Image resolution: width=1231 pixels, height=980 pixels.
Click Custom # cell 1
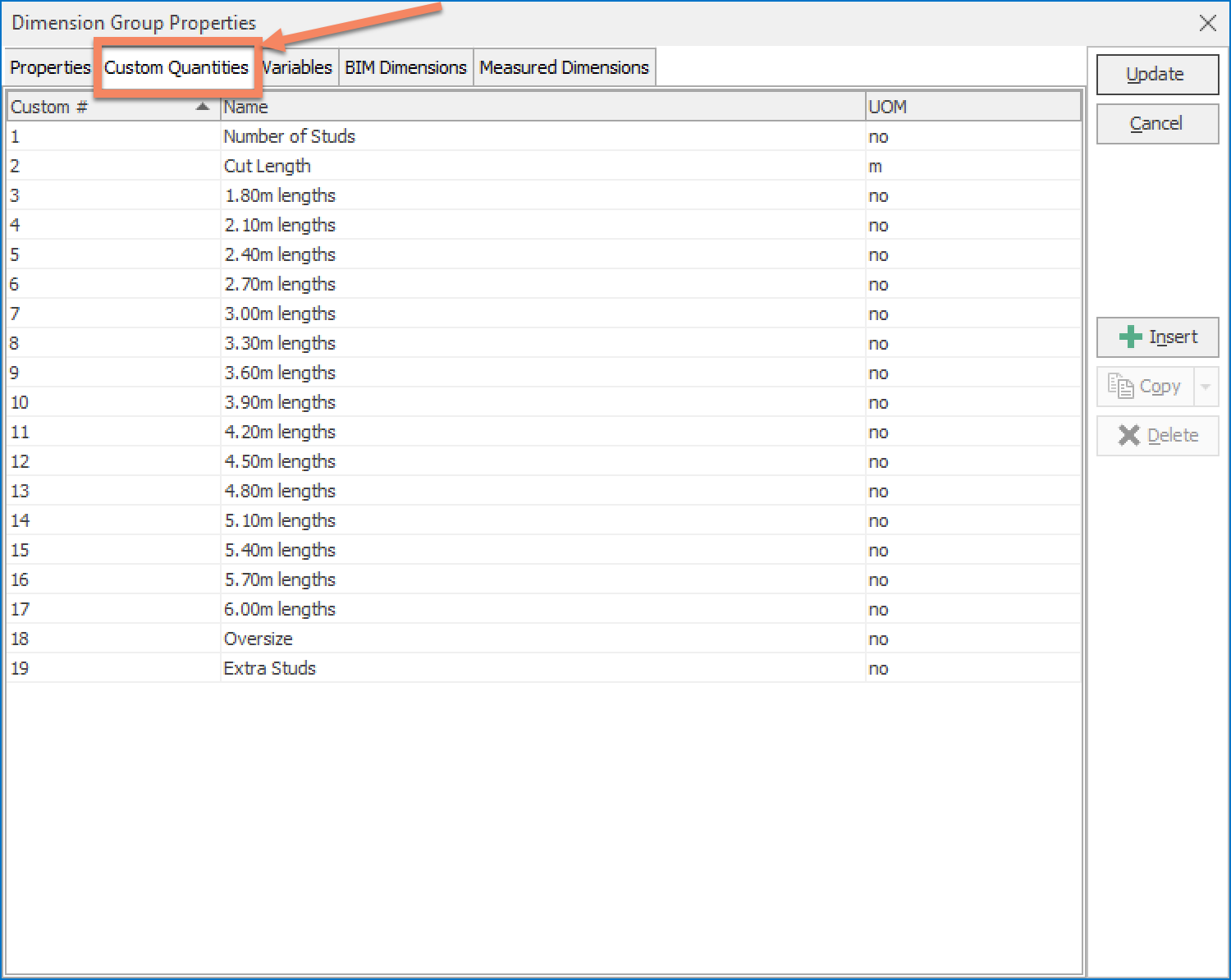[114, 136]
